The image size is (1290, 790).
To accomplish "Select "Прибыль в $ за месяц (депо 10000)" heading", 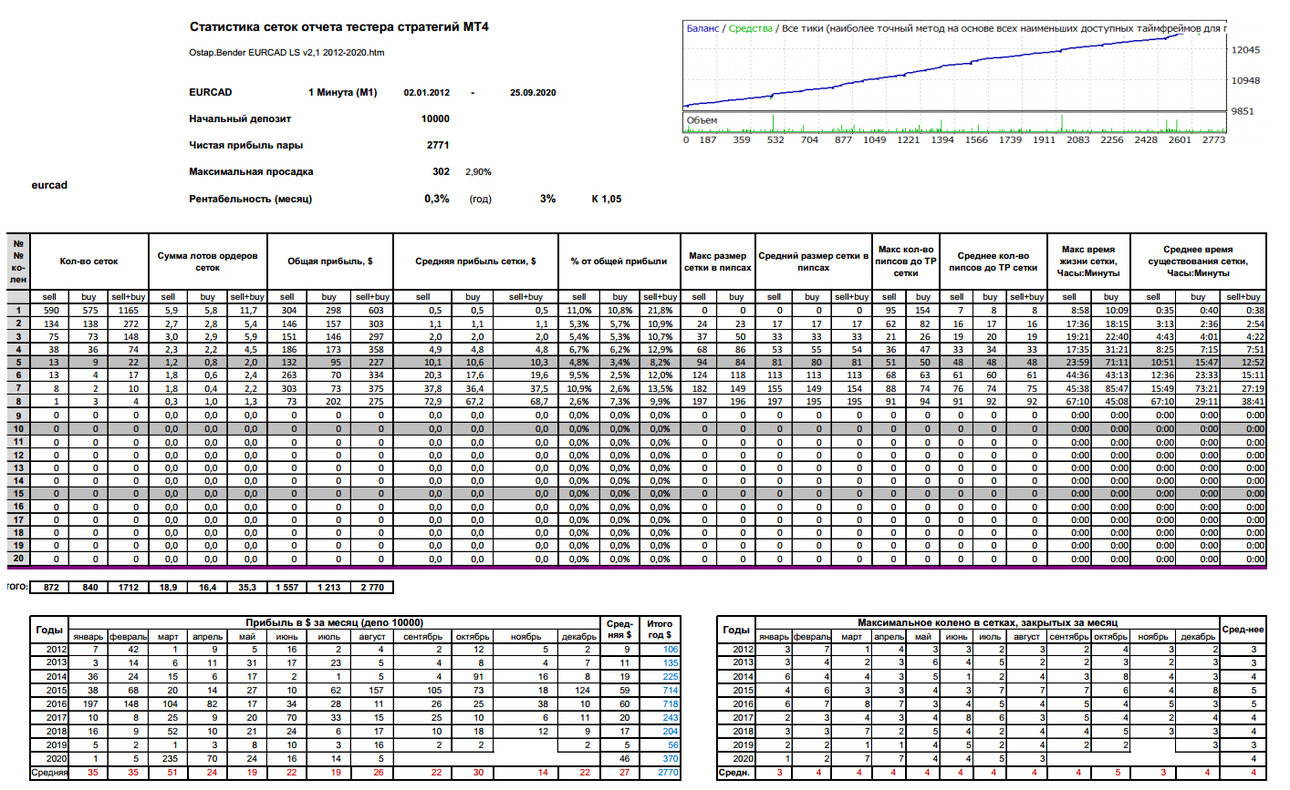I will click(335, 622).
